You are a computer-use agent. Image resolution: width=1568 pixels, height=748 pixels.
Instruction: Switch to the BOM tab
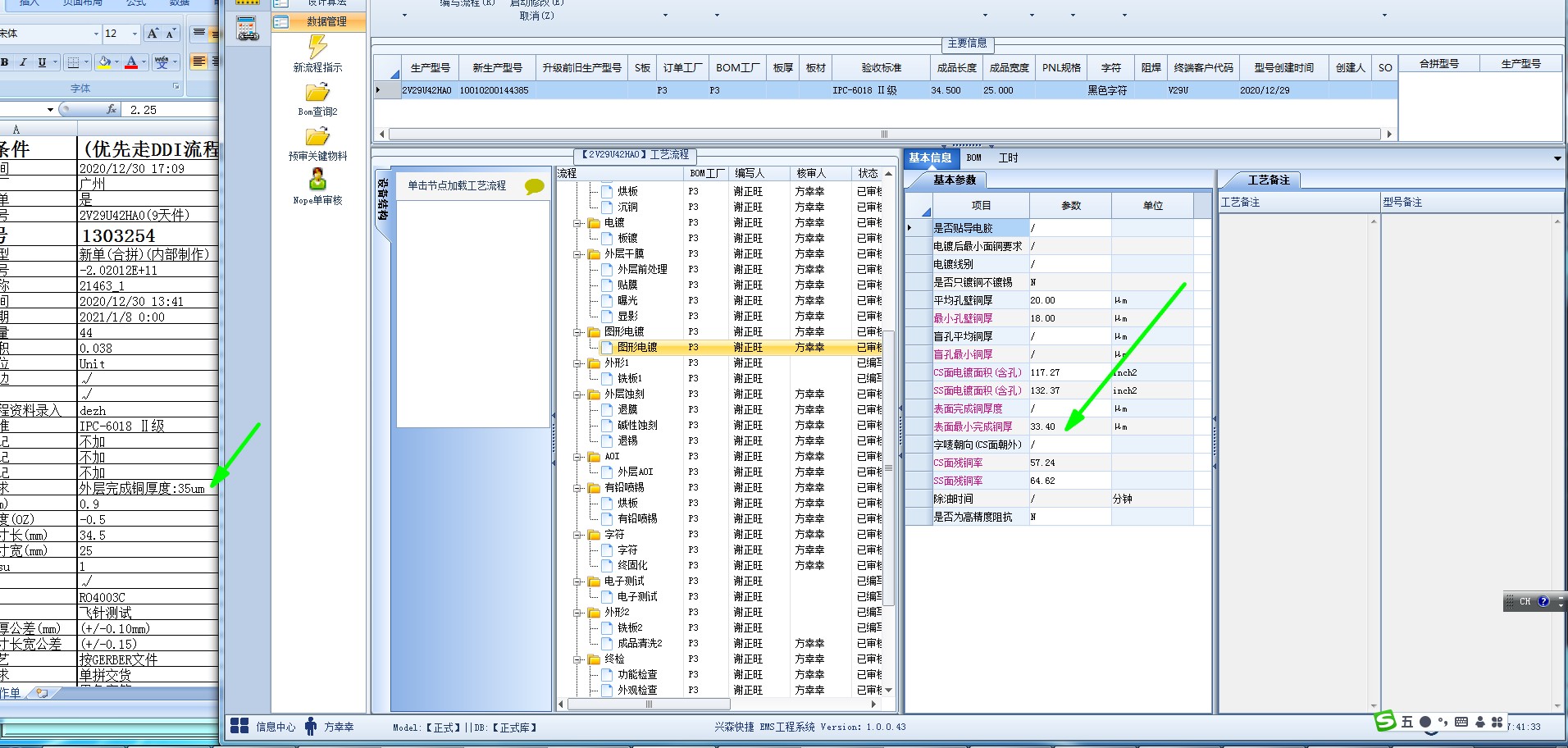[x=973, y=157]
